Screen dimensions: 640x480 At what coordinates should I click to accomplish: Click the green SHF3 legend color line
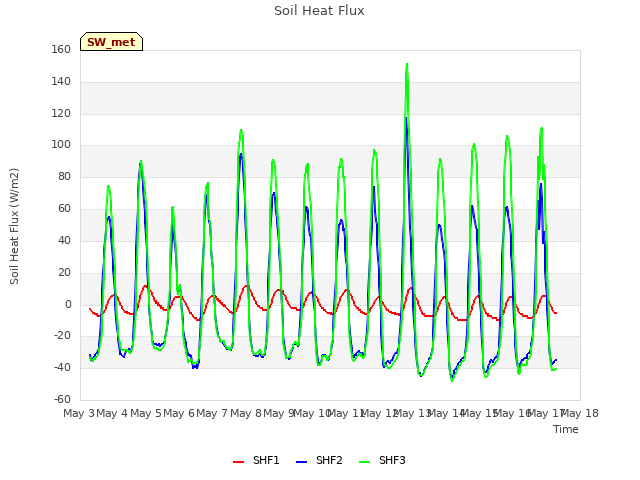point(364,462)
